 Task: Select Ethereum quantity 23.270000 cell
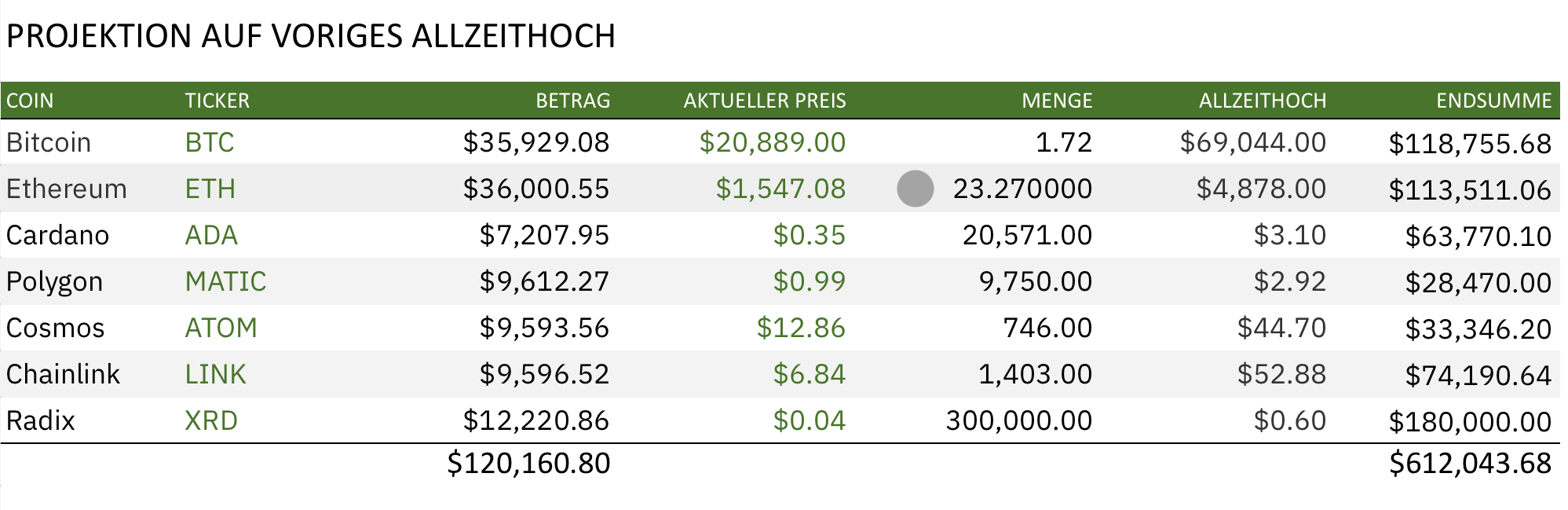click(1022, 189)
